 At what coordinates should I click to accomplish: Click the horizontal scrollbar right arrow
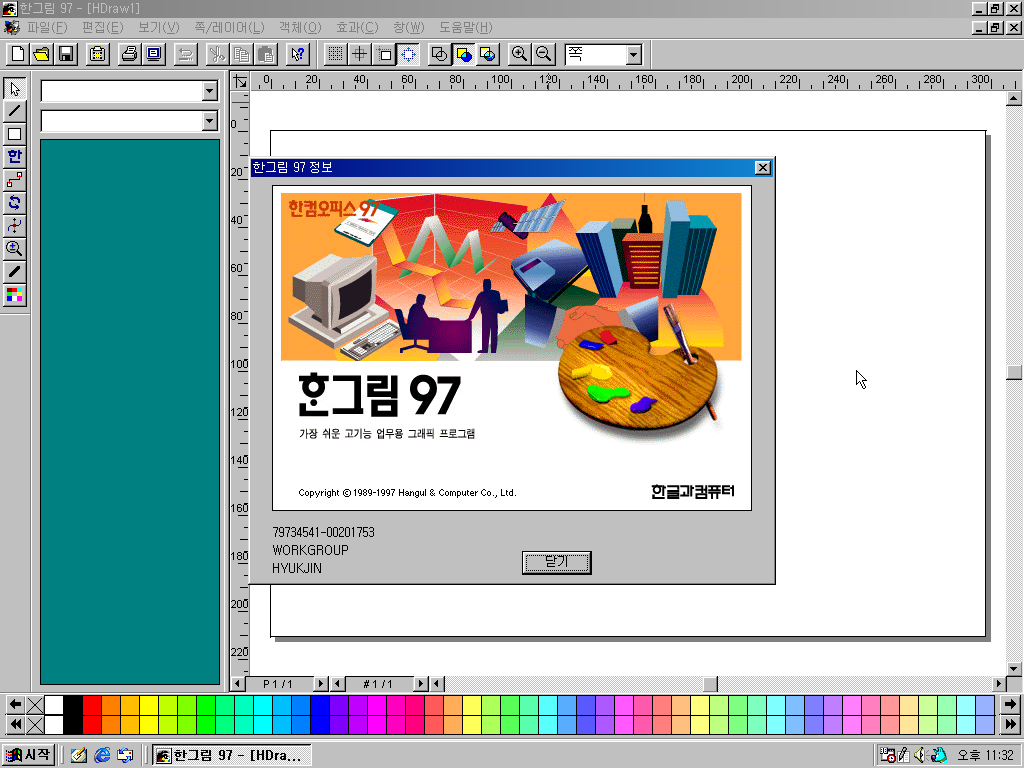tap(999, 684)
